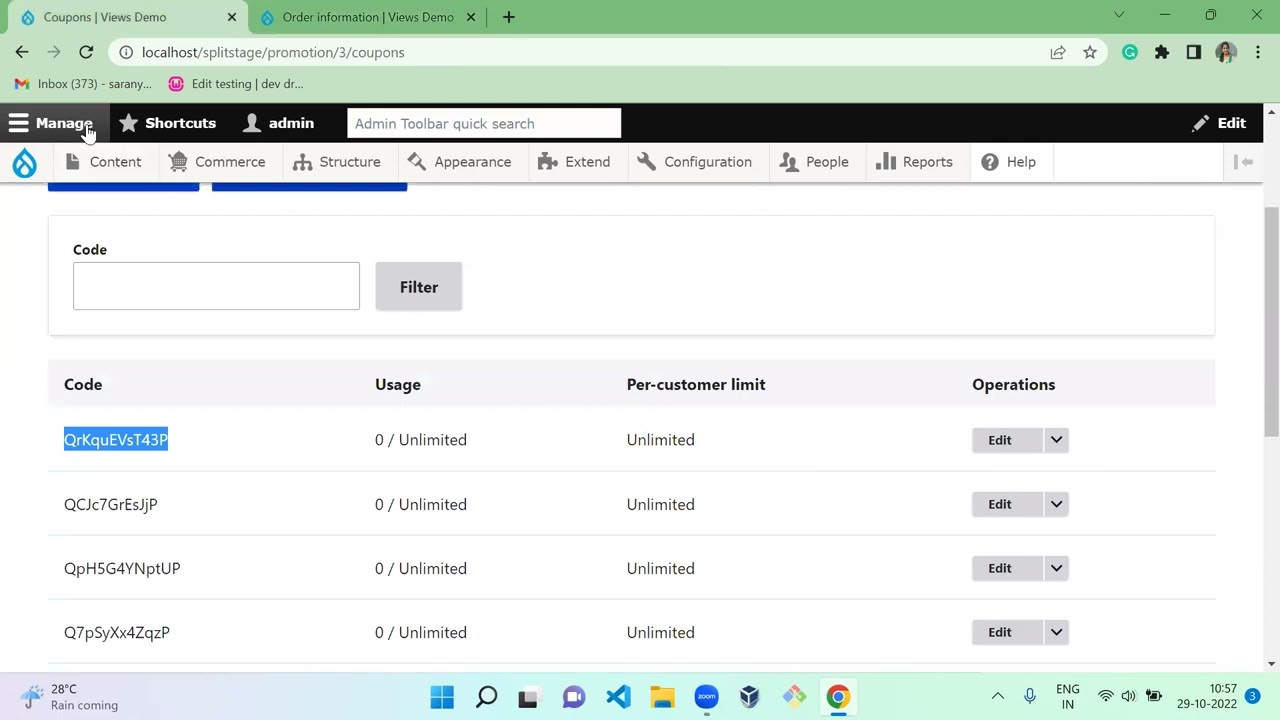Open the Shortcuts star menu
Viewport: 1280px width, 720px height.
[x=167, y=123]
